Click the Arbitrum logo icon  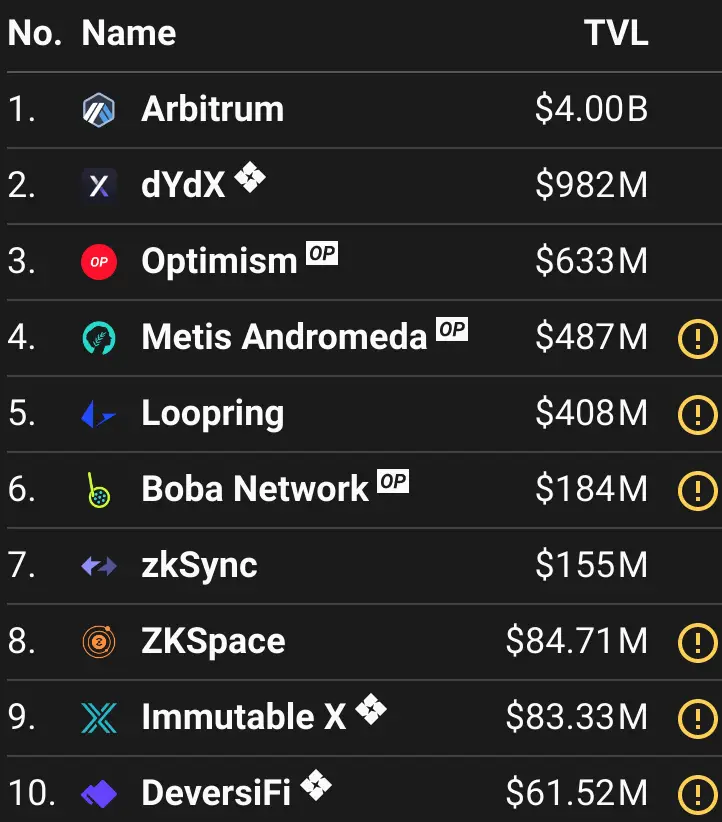(99, 109)
